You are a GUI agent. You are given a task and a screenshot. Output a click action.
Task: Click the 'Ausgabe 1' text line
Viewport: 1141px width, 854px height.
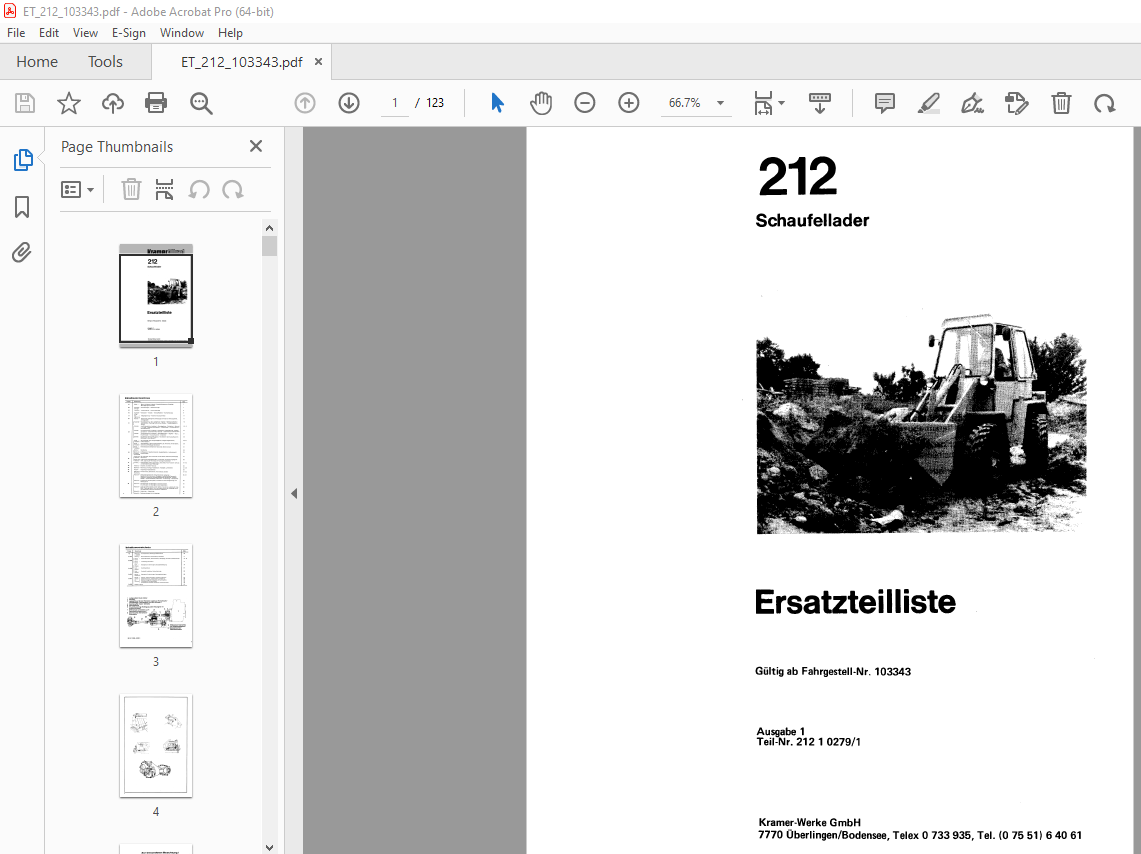point(781,731)
